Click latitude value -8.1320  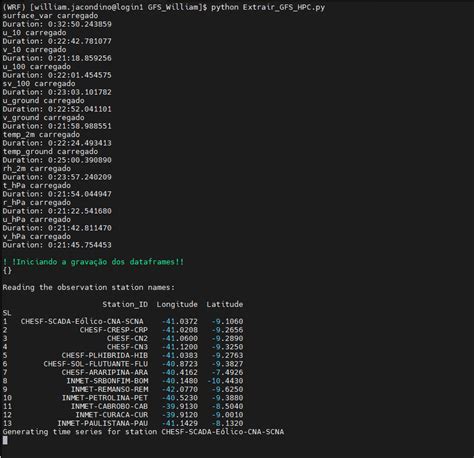click(227, 424)
